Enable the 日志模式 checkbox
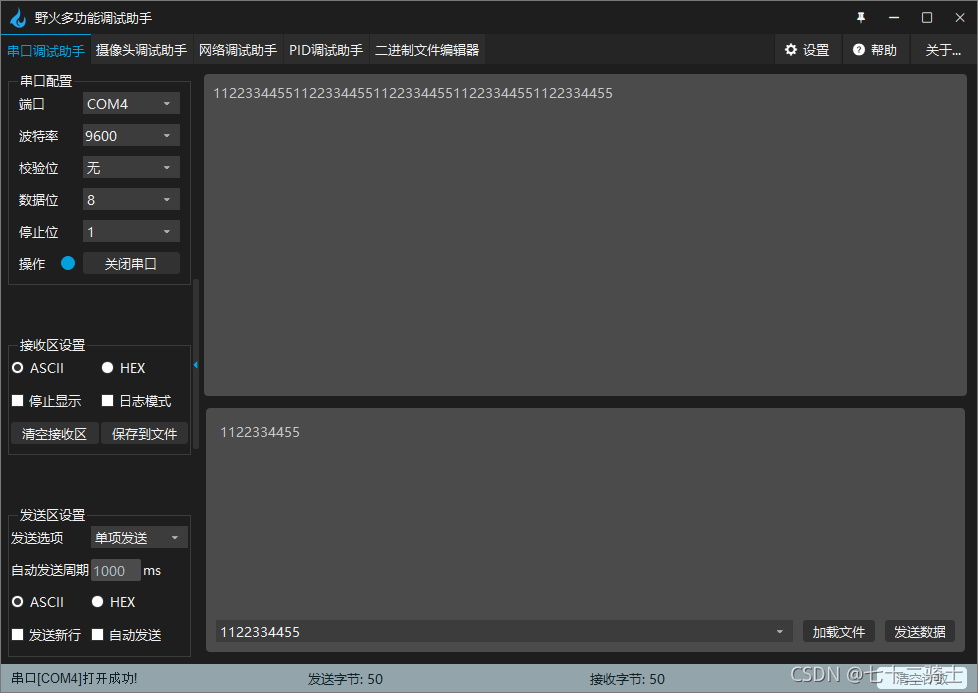Image resolution: width=978 pixels, height=693 pixels. (137, 400)
